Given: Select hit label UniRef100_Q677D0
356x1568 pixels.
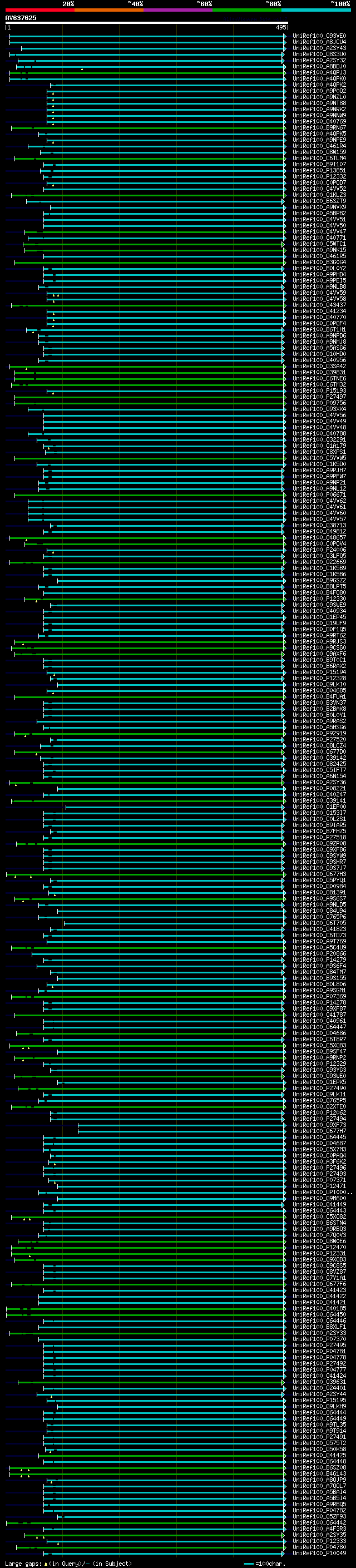Looking at the screenshot, I should (x=319, y=752).
